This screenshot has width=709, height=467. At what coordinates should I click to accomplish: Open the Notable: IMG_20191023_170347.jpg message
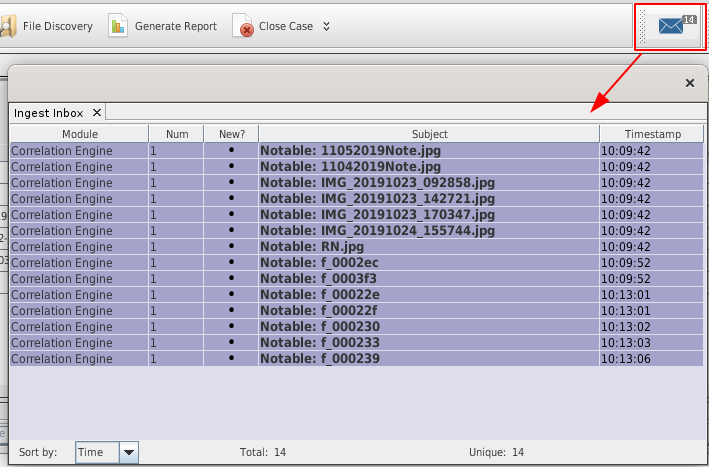click(377, 215)
